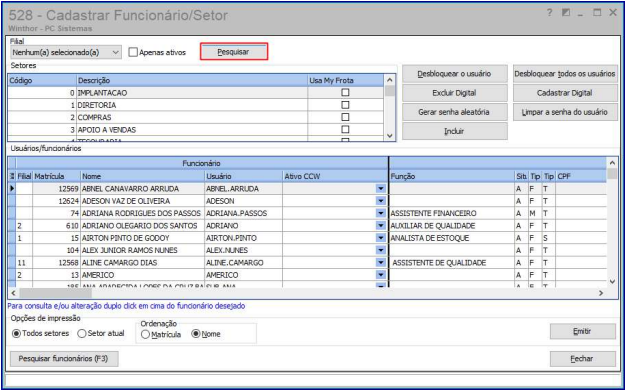Toggle Usa My Frota for APOIO A VENDAS

[x=345, y=130]
